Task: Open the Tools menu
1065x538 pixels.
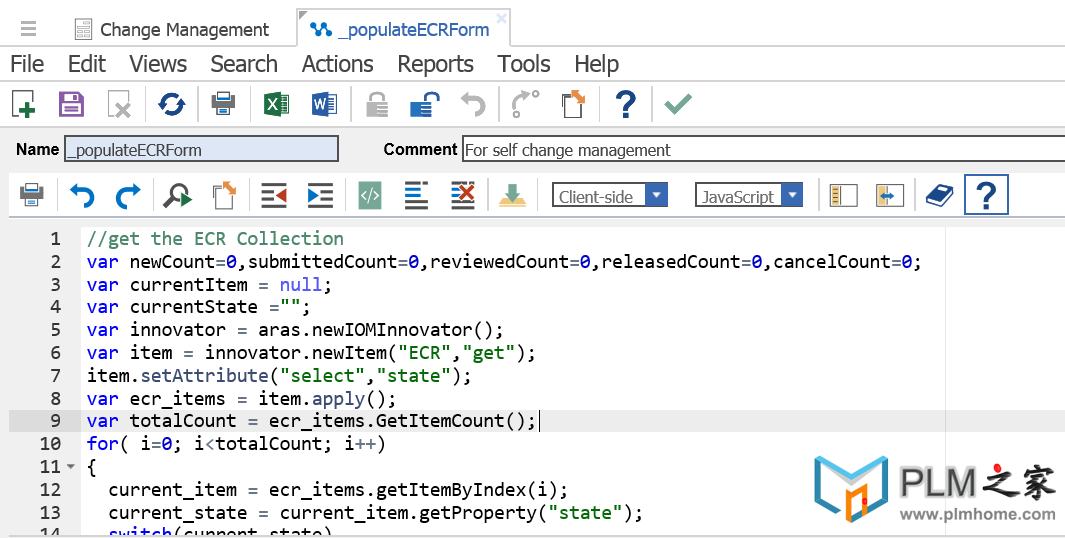Action: [524, 64]
